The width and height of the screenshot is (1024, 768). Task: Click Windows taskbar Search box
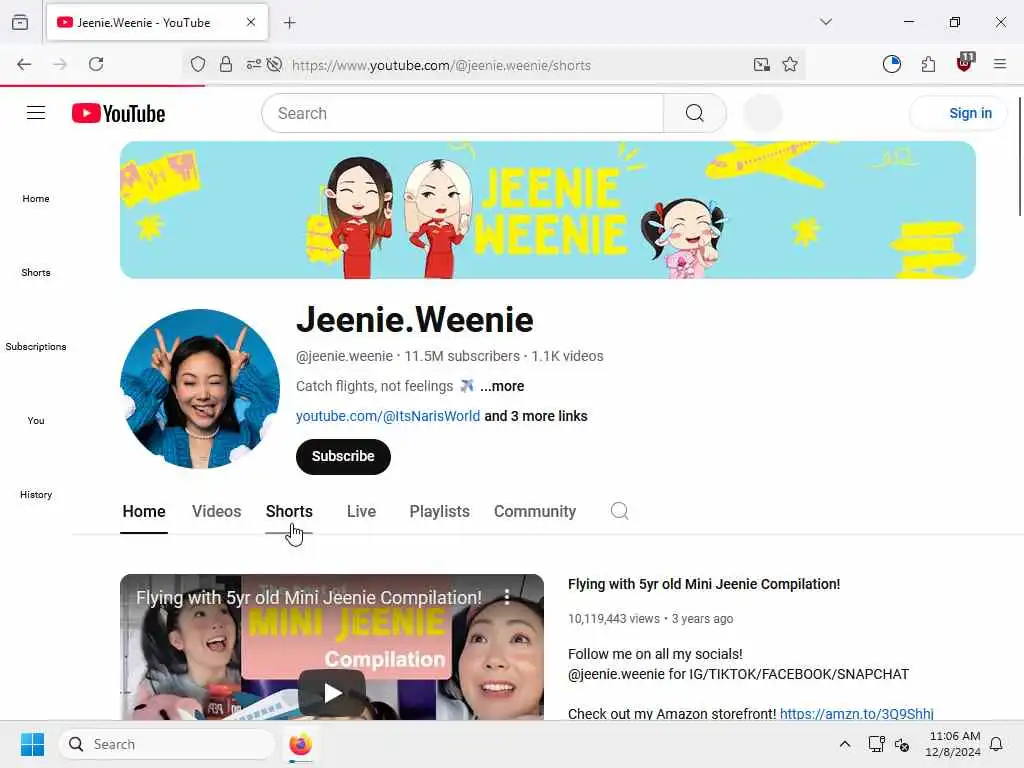click(x=167, y=744)
